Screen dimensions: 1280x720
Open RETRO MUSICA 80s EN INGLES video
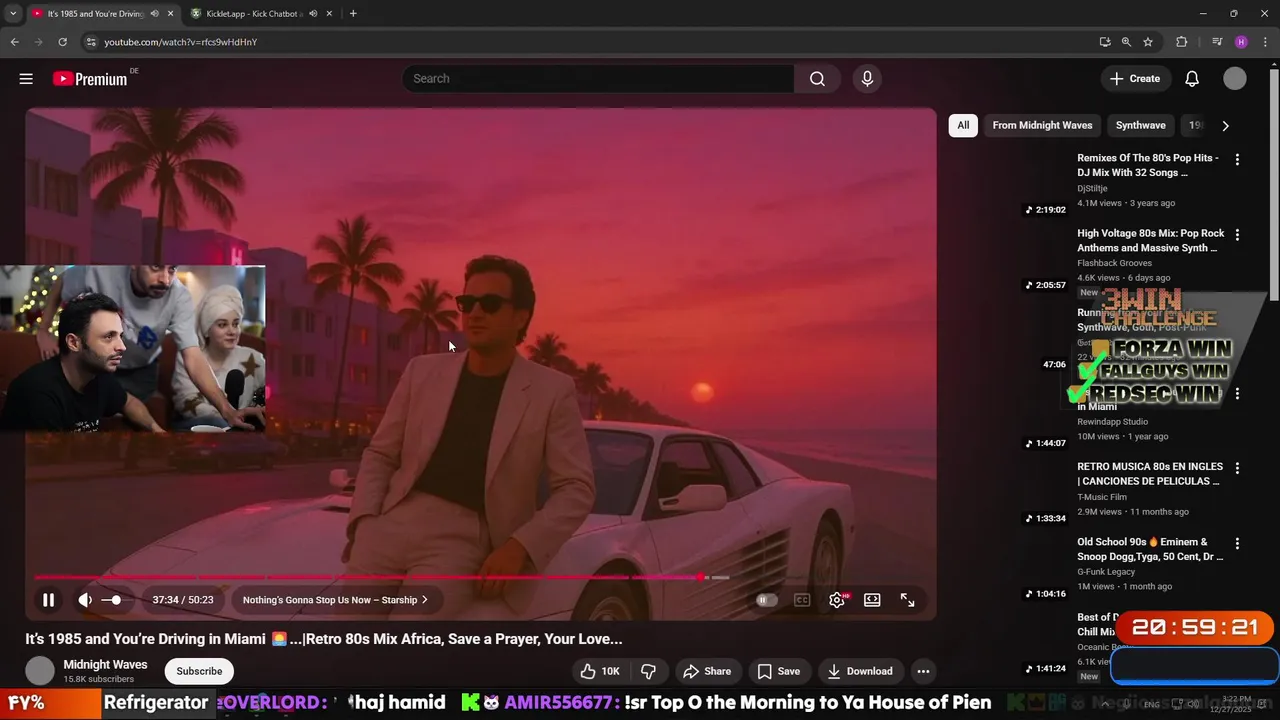(1150, 474)
